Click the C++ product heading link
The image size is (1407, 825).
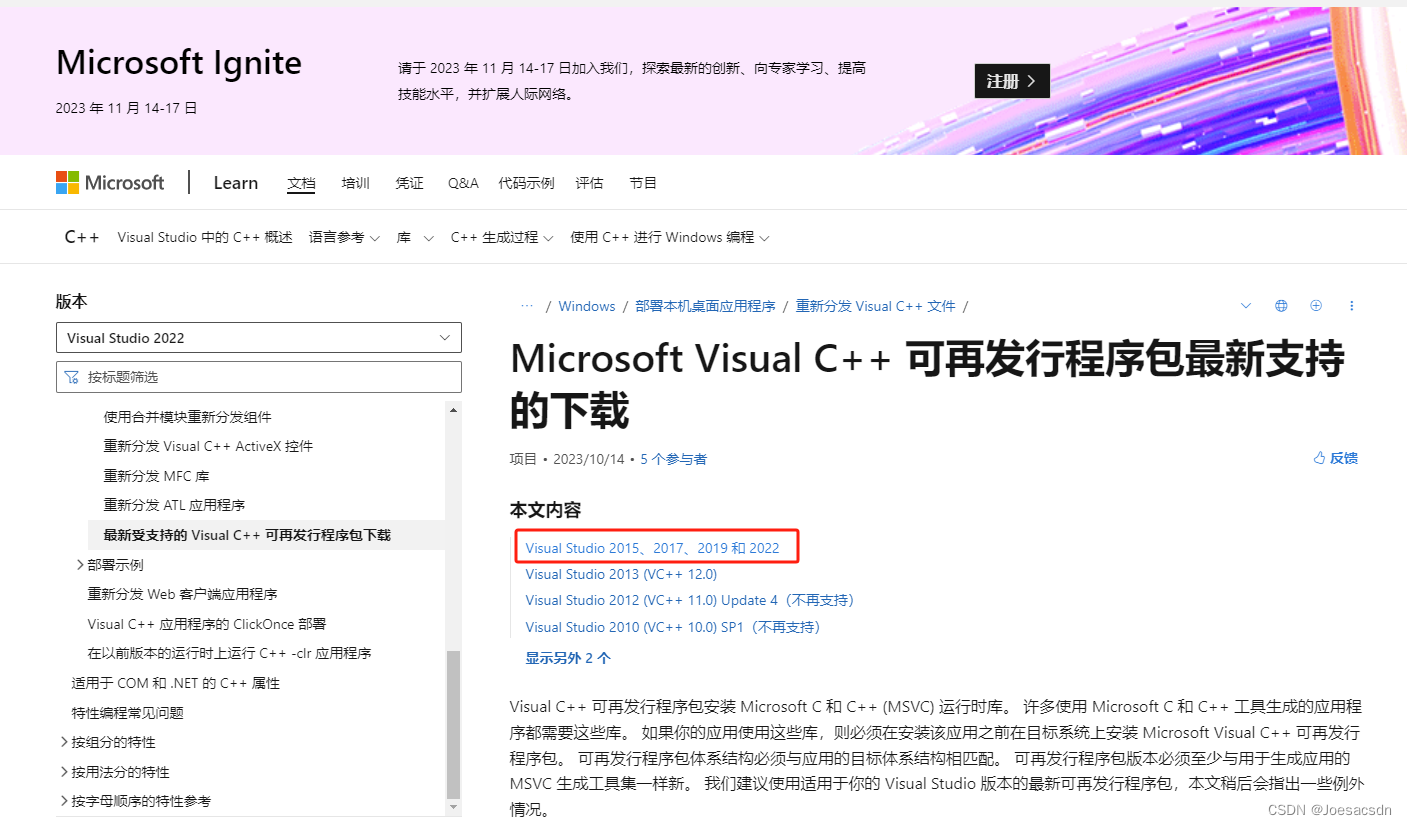pyautogui.click(x=82, y=237)
